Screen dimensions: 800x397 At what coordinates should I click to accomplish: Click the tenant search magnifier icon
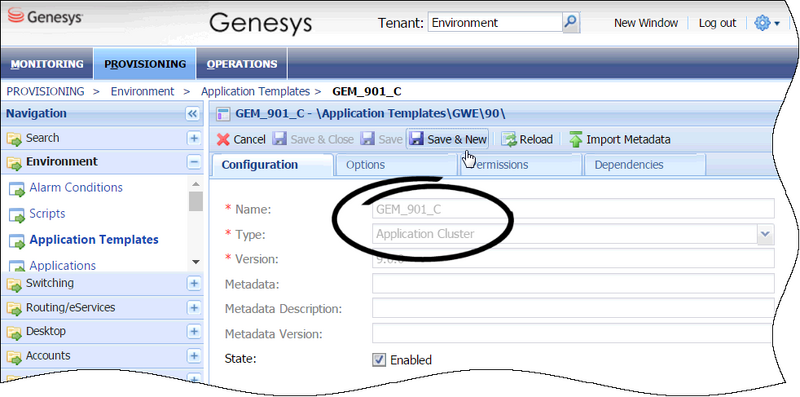(x=570, y=22)
